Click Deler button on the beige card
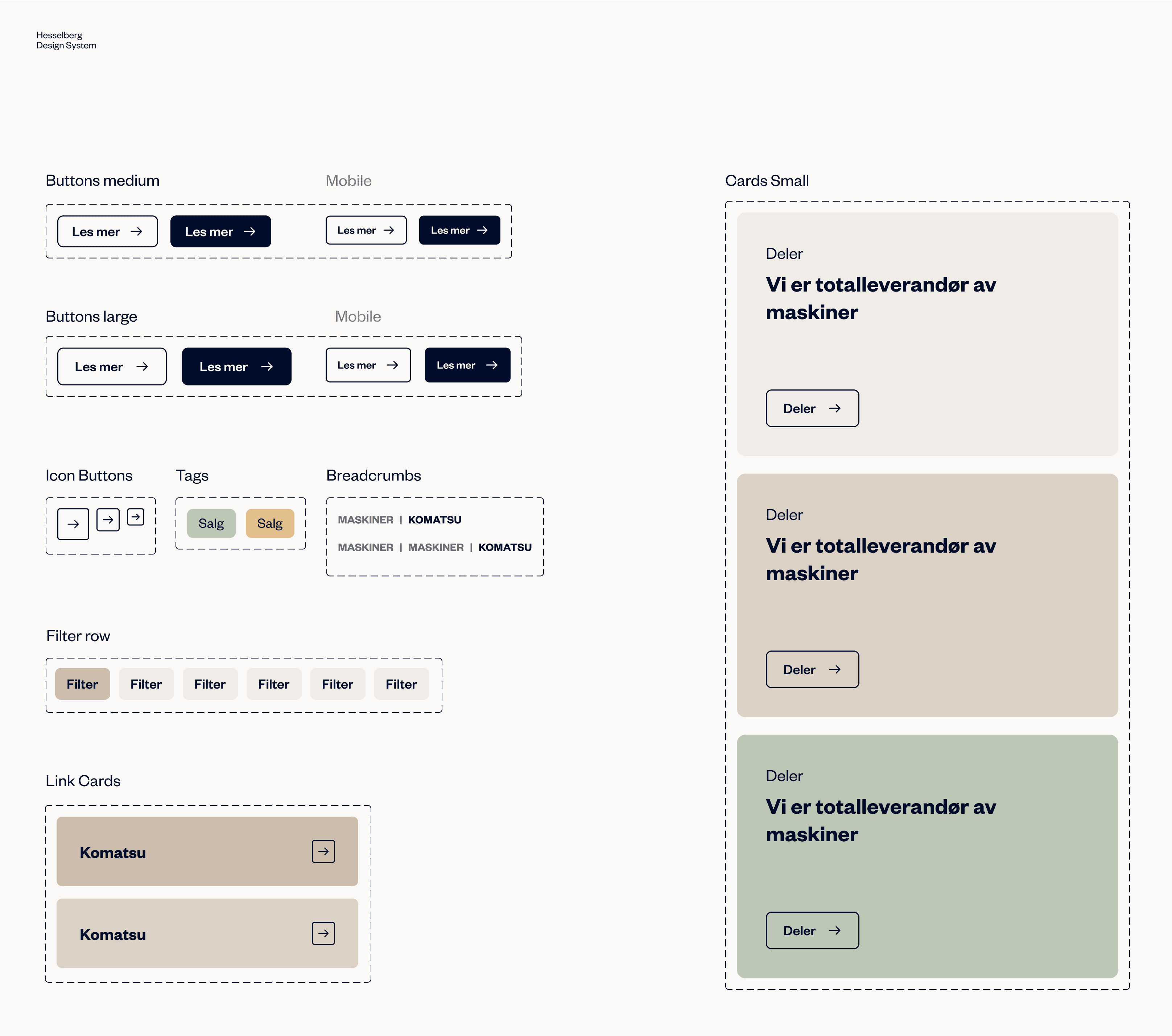Viewport: 1172px width, 1036px height. 812,669
